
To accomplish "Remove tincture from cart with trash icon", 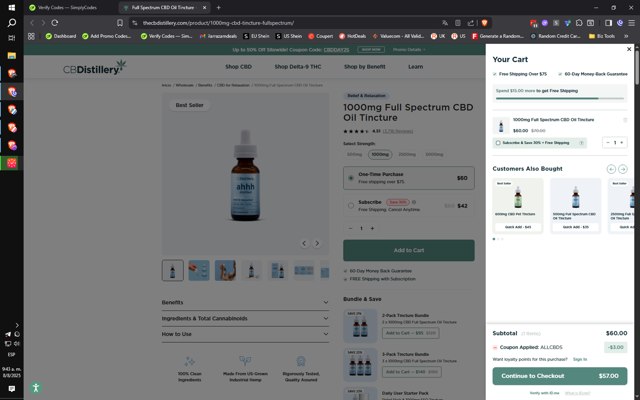I will [624, 120].
